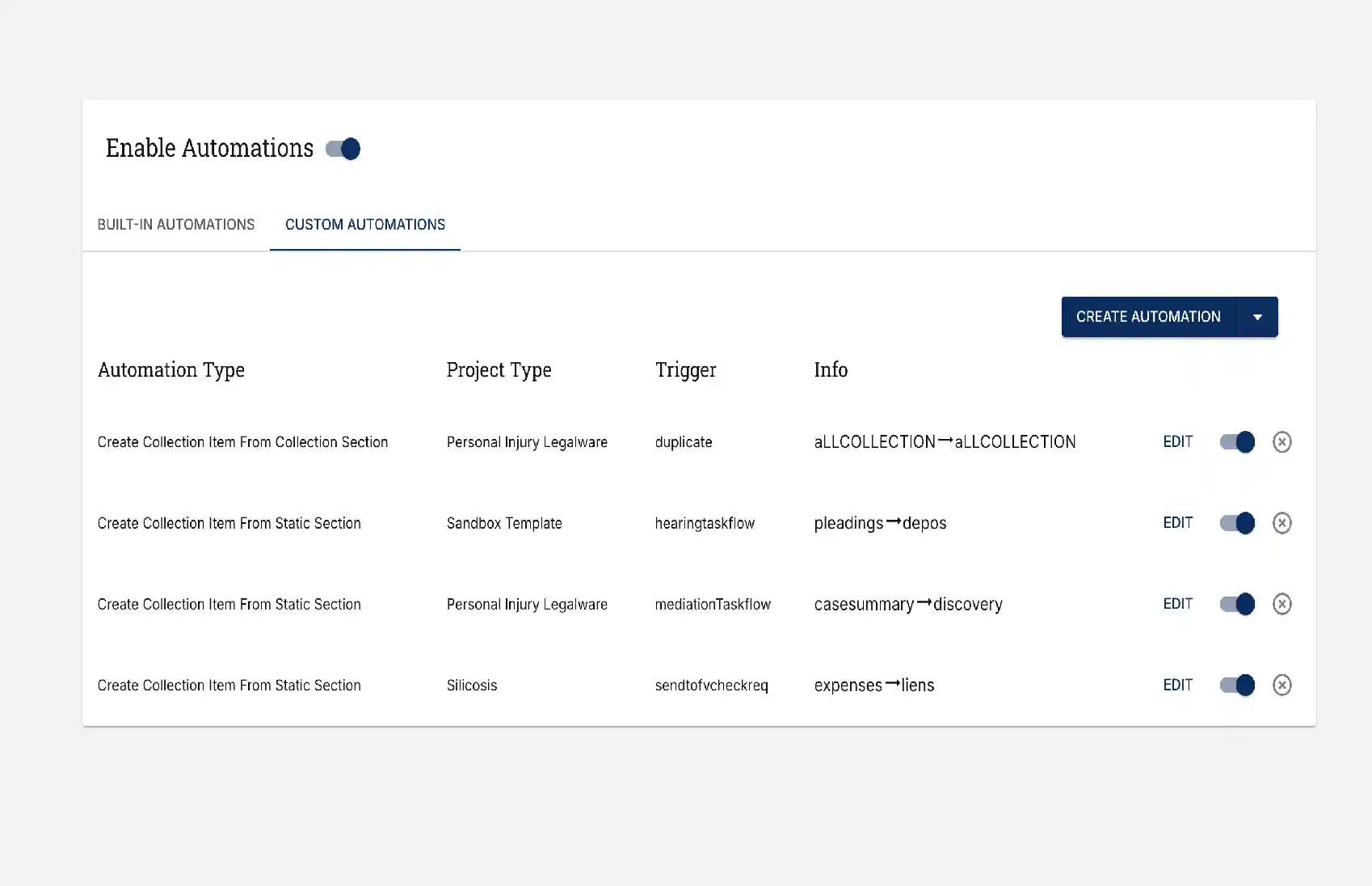
Task: Click 'Personal Injury Legalware' in duplicate row
Action: pyautogui.click(x=527, y=442)
